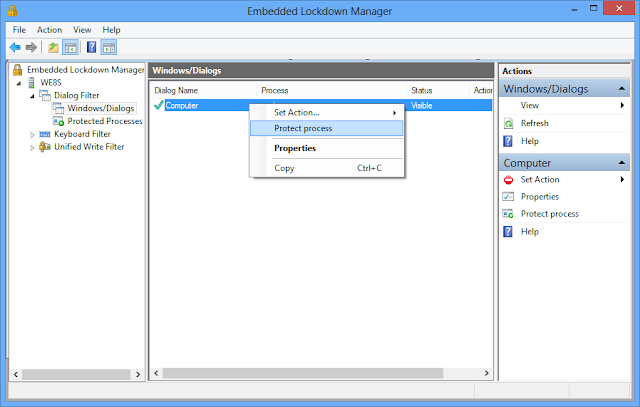640x407 pixels.
Task: Click the Help toolbar icon
Action: pos(91,47)
